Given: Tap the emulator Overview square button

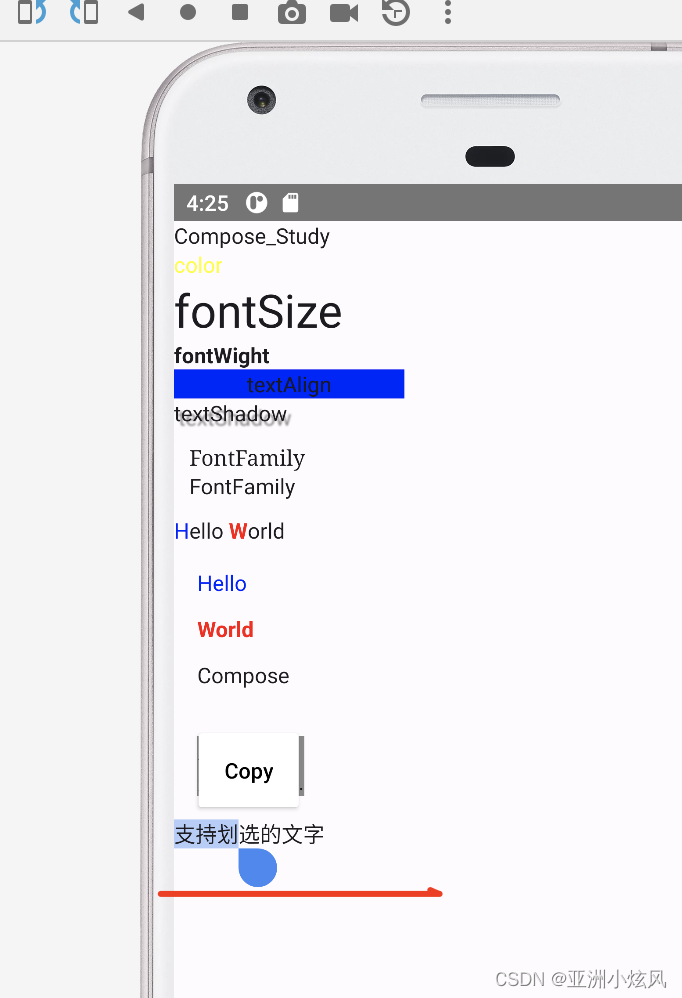Looking at the screenshot, I should tap(240, 12).
